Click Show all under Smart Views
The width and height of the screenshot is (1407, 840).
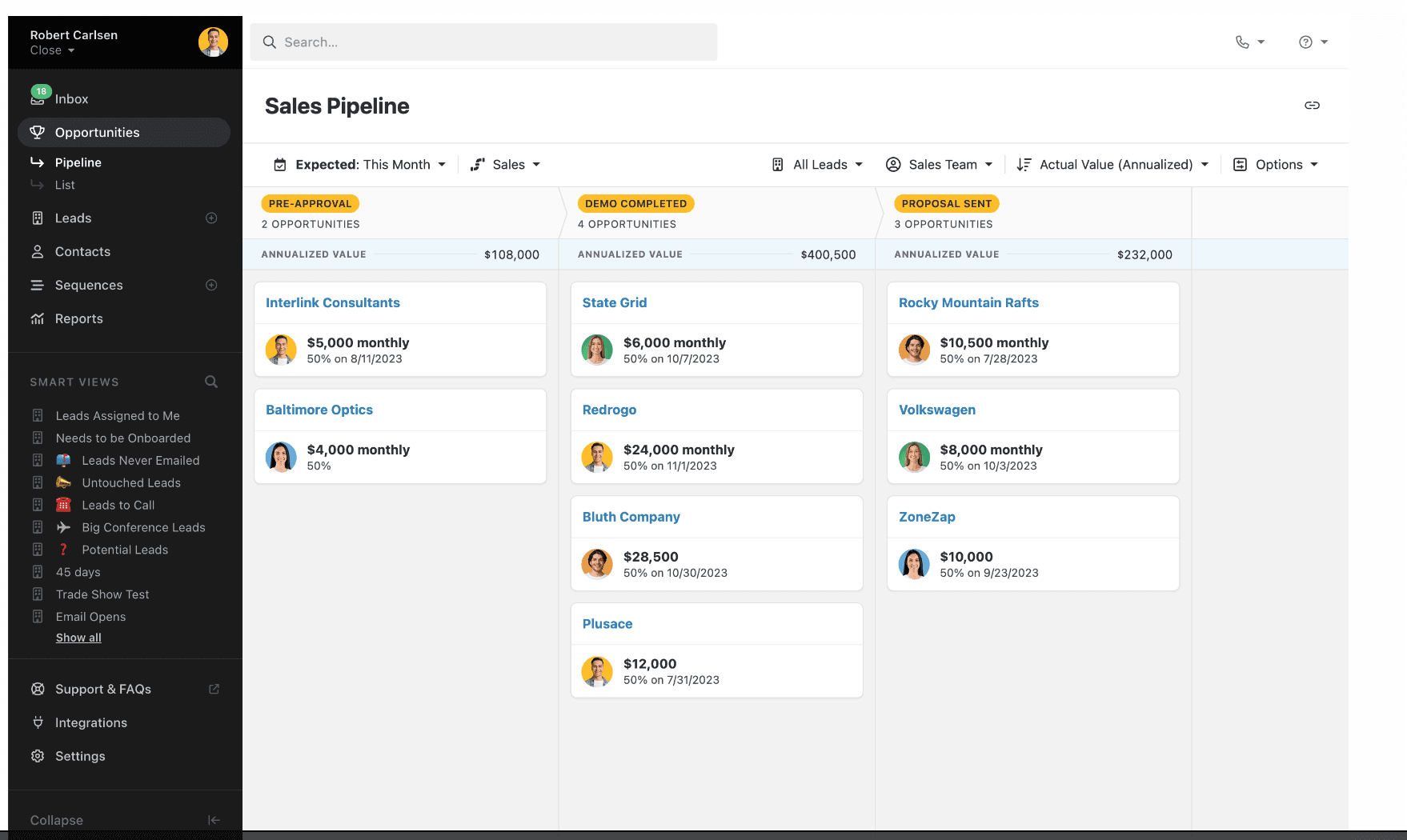tap(78, 637)
